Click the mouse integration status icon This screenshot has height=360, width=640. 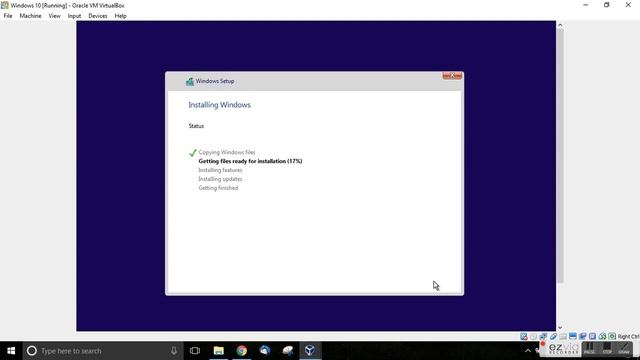click(x=602, y=336)
